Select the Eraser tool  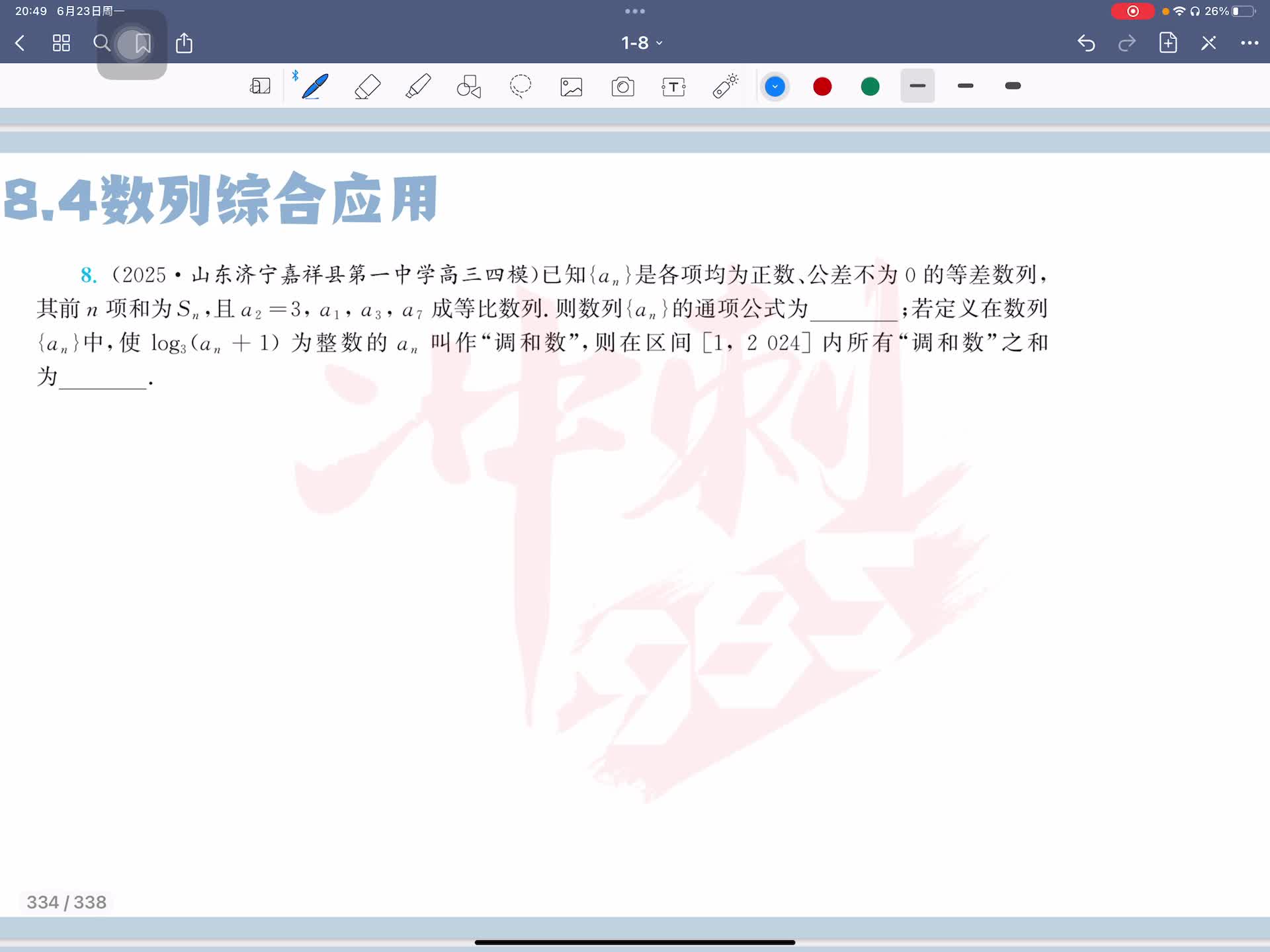tap(367, 86)
